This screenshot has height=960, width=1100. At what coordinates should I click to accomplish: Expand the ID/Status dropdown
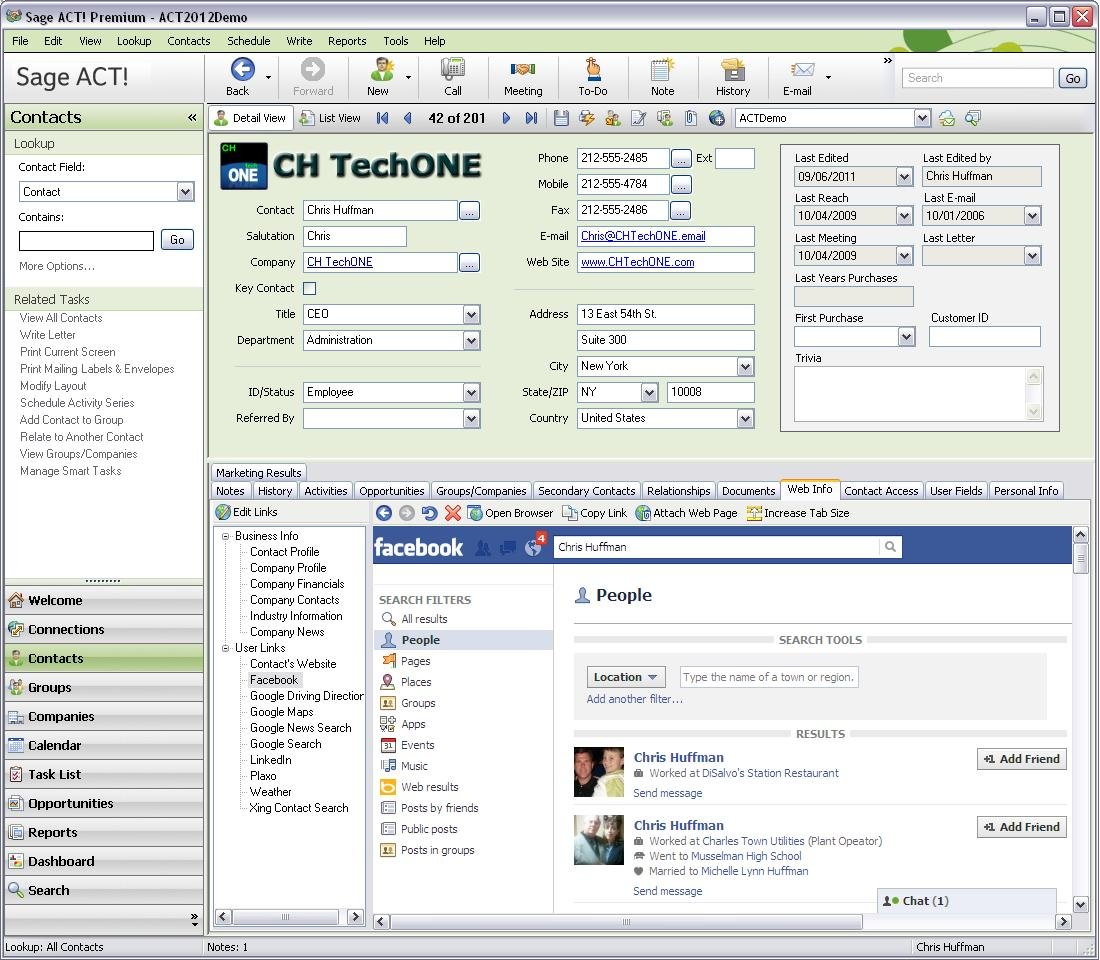pos(471,392)
